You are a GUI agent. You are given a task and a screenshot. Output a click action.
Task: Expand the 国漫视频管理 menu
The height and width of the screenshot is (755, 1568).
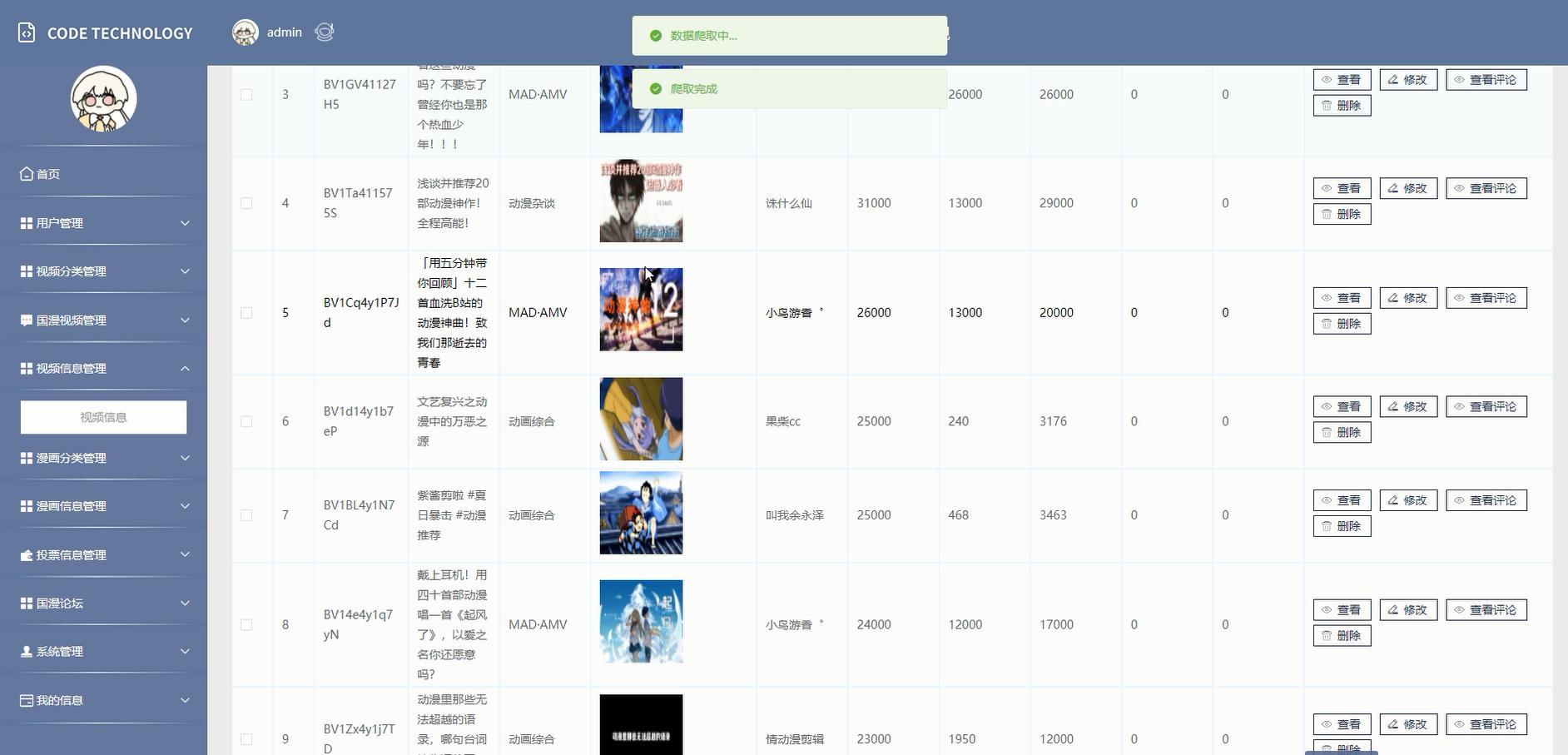pos(103,320)
